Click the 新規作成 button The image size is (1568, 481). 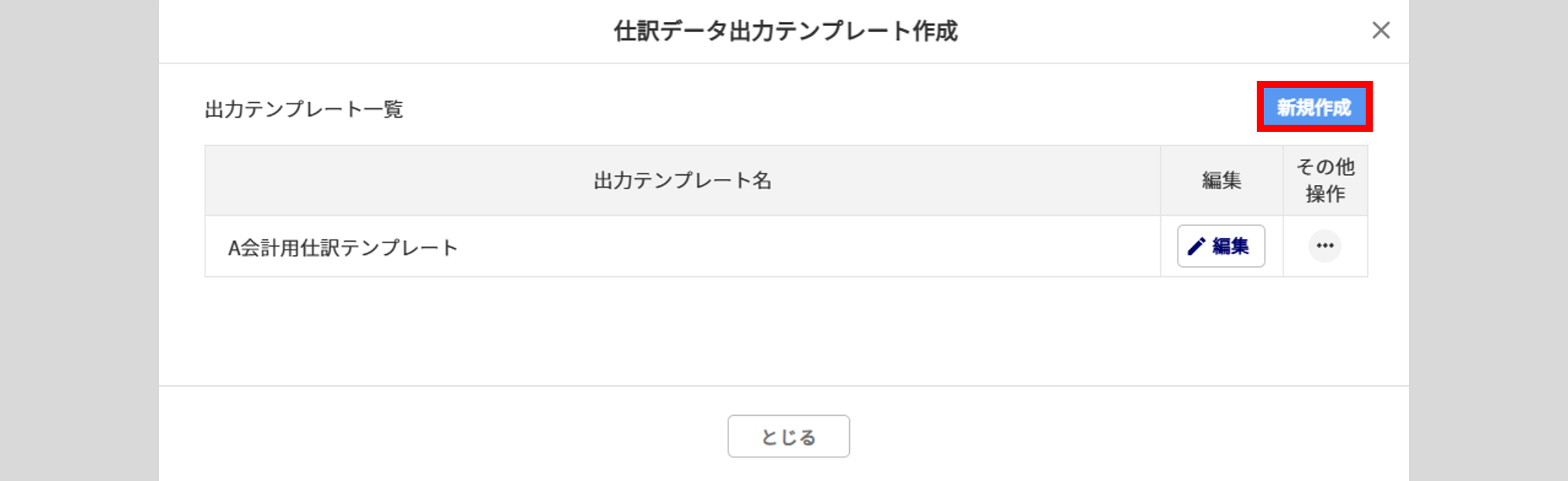click(1314, 107)
